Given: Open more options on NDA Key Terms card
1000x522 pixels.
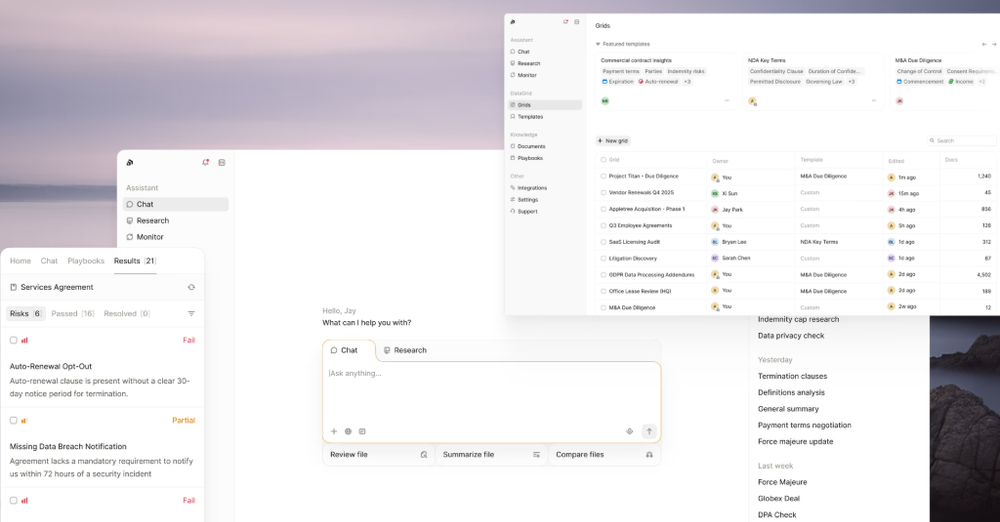Looking at the screenshot, I should tap(874, 101).
